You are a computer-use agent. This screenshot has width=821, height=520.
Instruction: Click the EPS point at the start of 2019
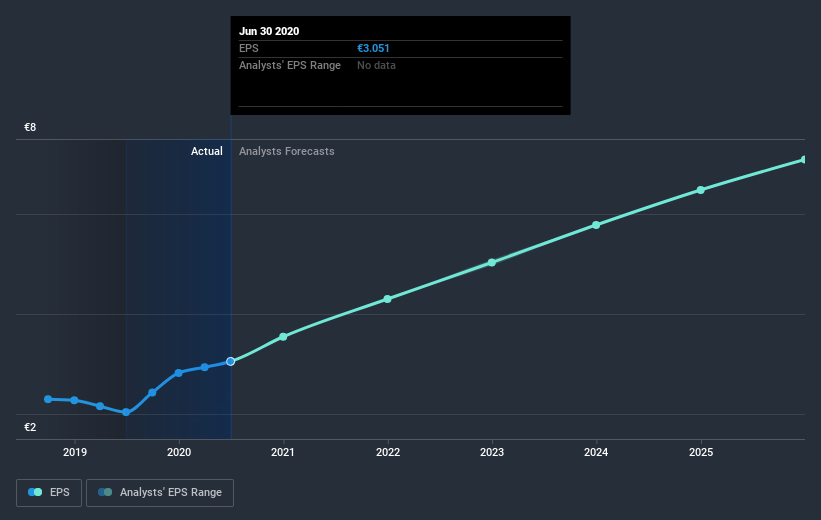coord(74,400)
